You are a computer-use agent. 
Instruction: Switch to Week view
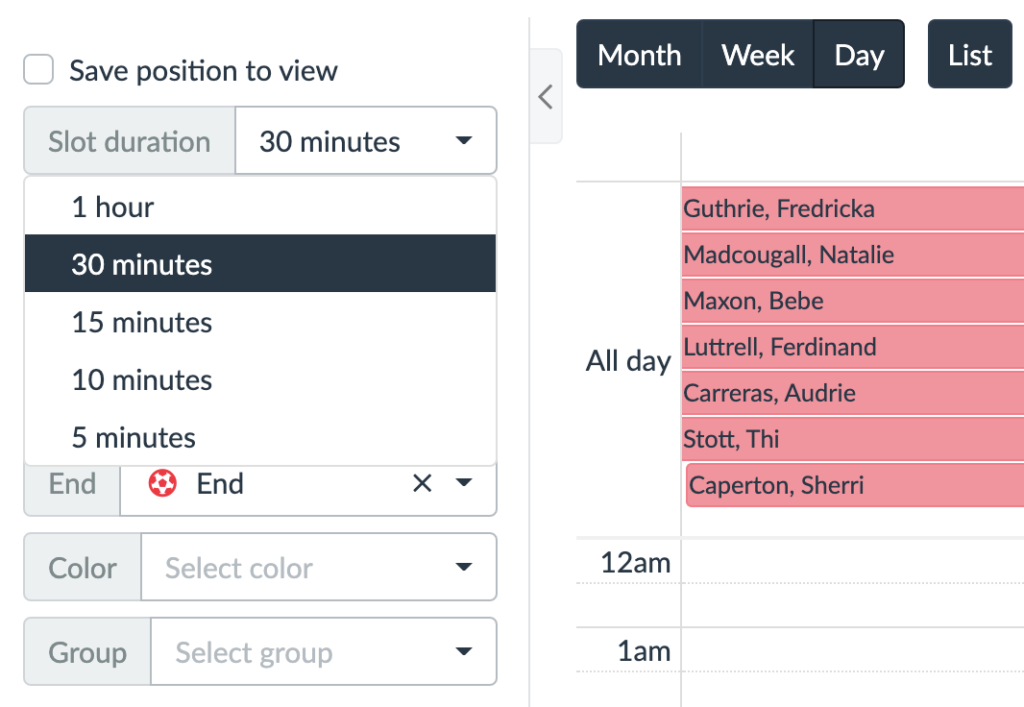click(757, 53)
